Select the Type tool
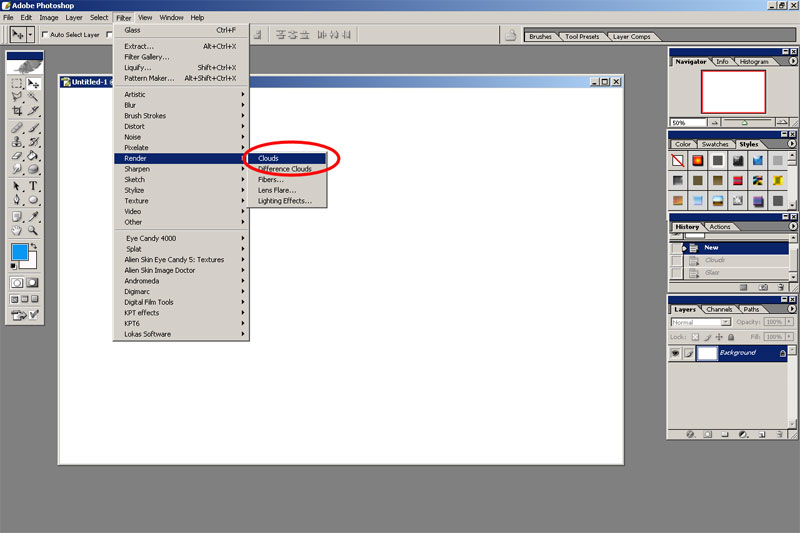 tap(33, 186)
